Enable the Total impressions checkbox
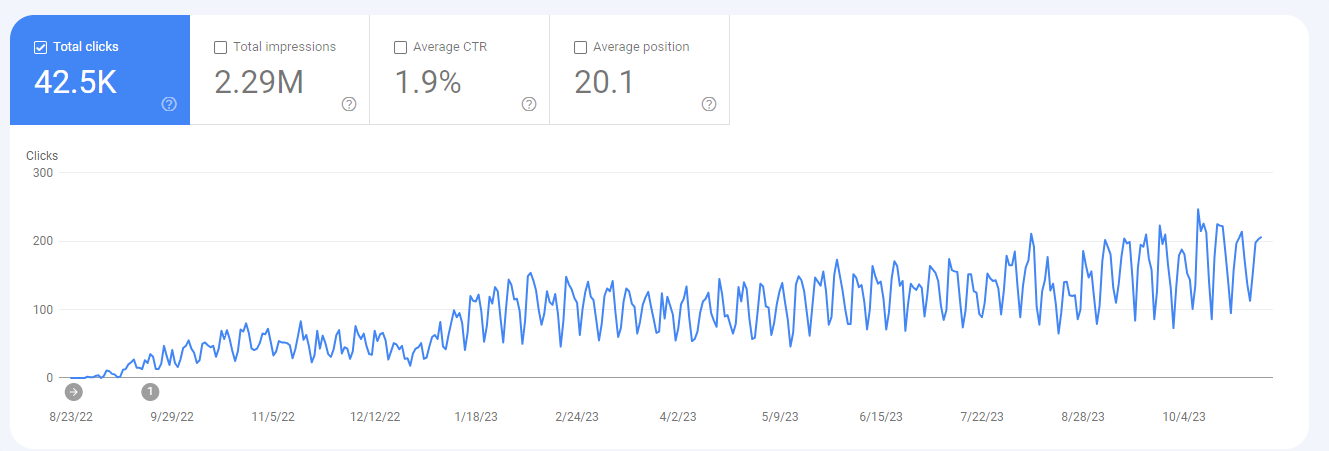1329x451 pixels. point(220,47)
